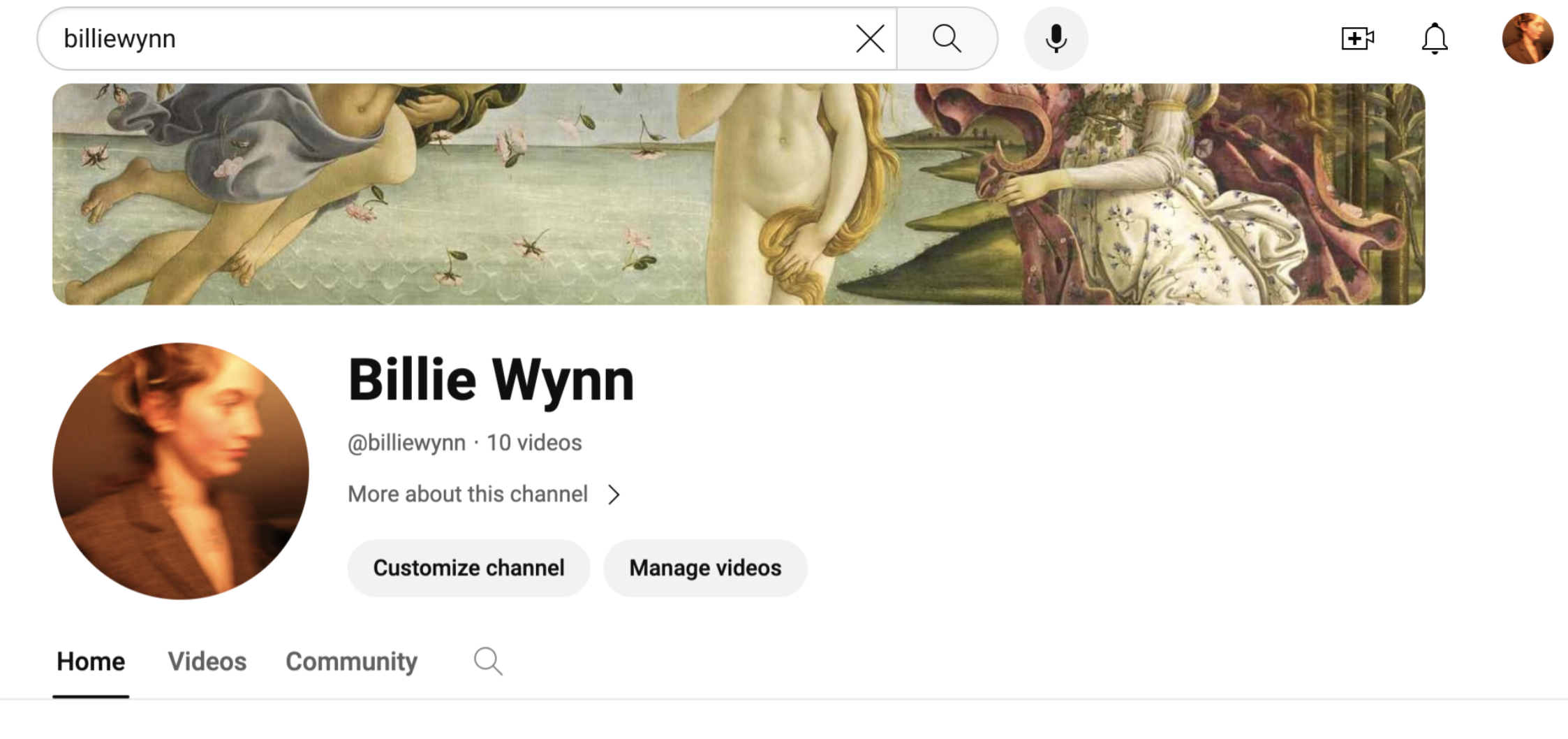Screen dimensions: 1568x739
Task: Select the Home tab
Action: click(x=91, y=661)
